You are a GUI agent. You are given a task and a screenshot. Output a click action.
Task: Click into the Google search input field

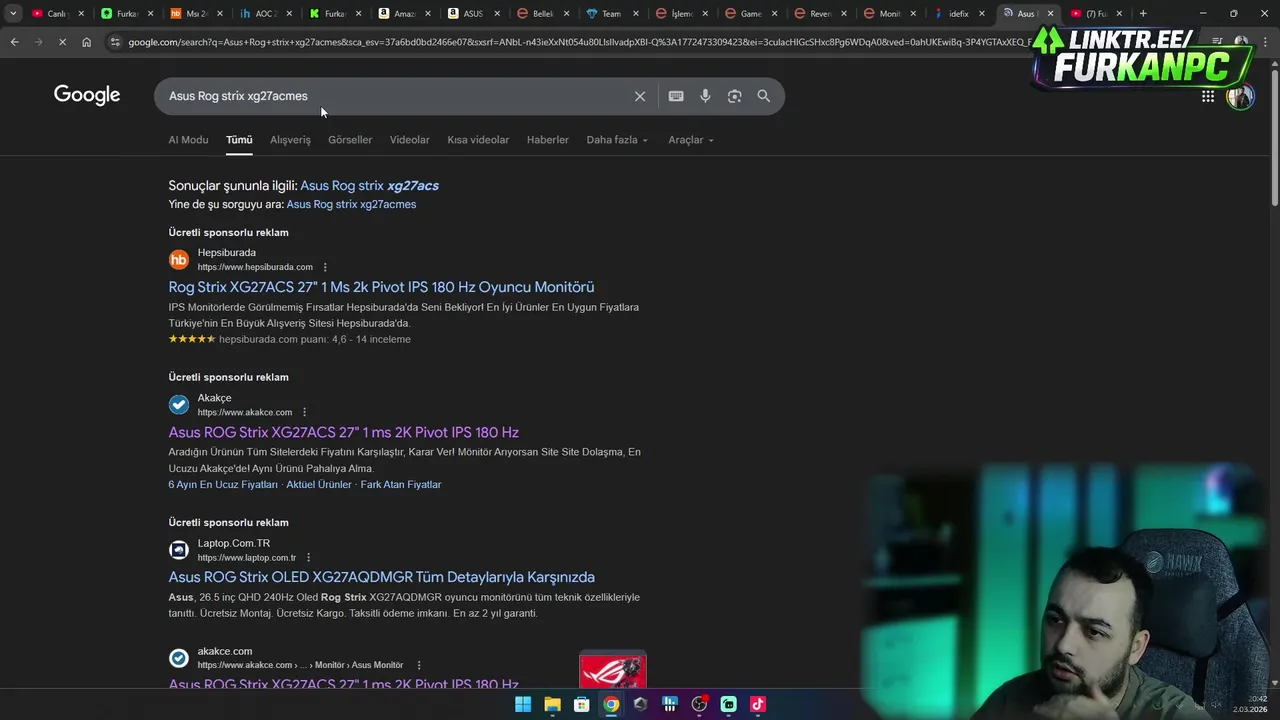395,96
